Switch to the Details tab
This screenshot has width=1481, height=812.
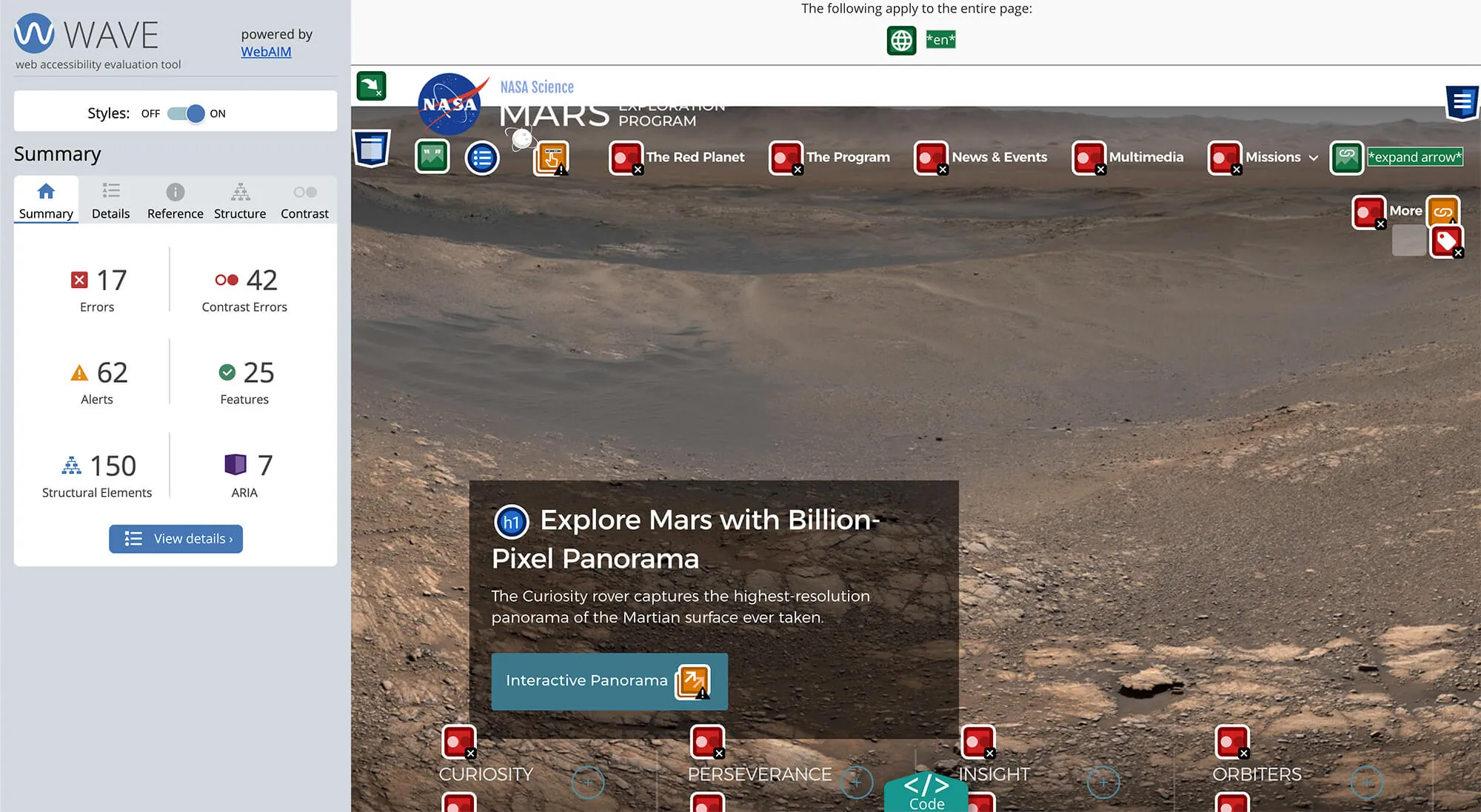click(x=111, y=200)
